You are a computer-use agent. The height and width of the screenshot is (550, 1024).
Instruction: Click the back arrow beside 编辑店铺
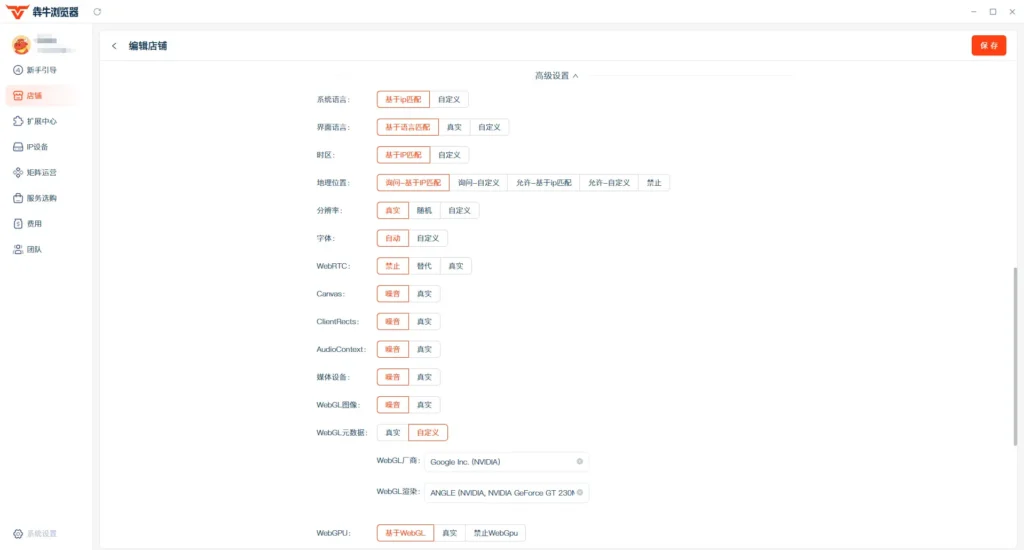[114, 46]
